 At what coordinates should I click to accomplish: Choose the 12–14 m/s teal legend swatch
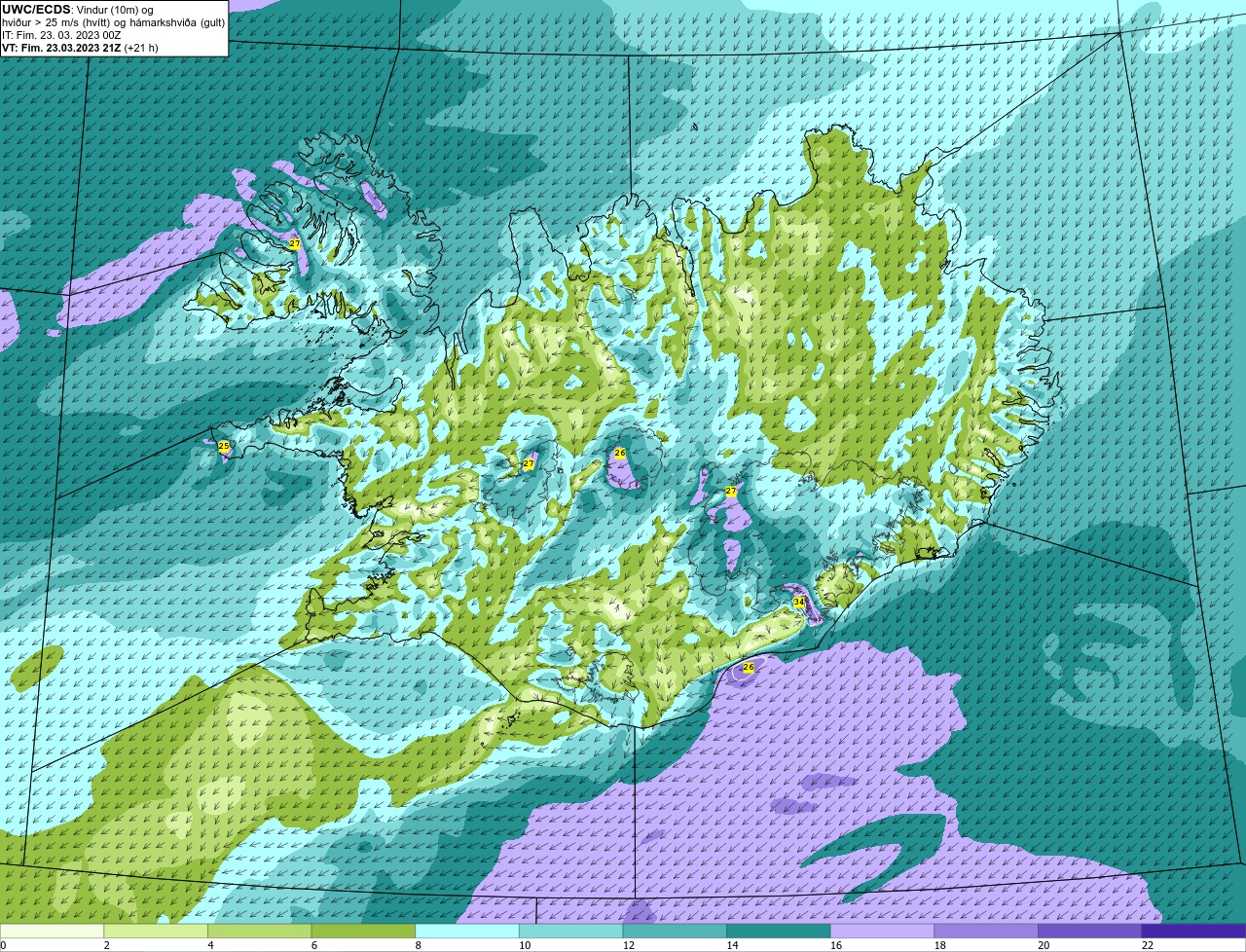tap(675, 931)
